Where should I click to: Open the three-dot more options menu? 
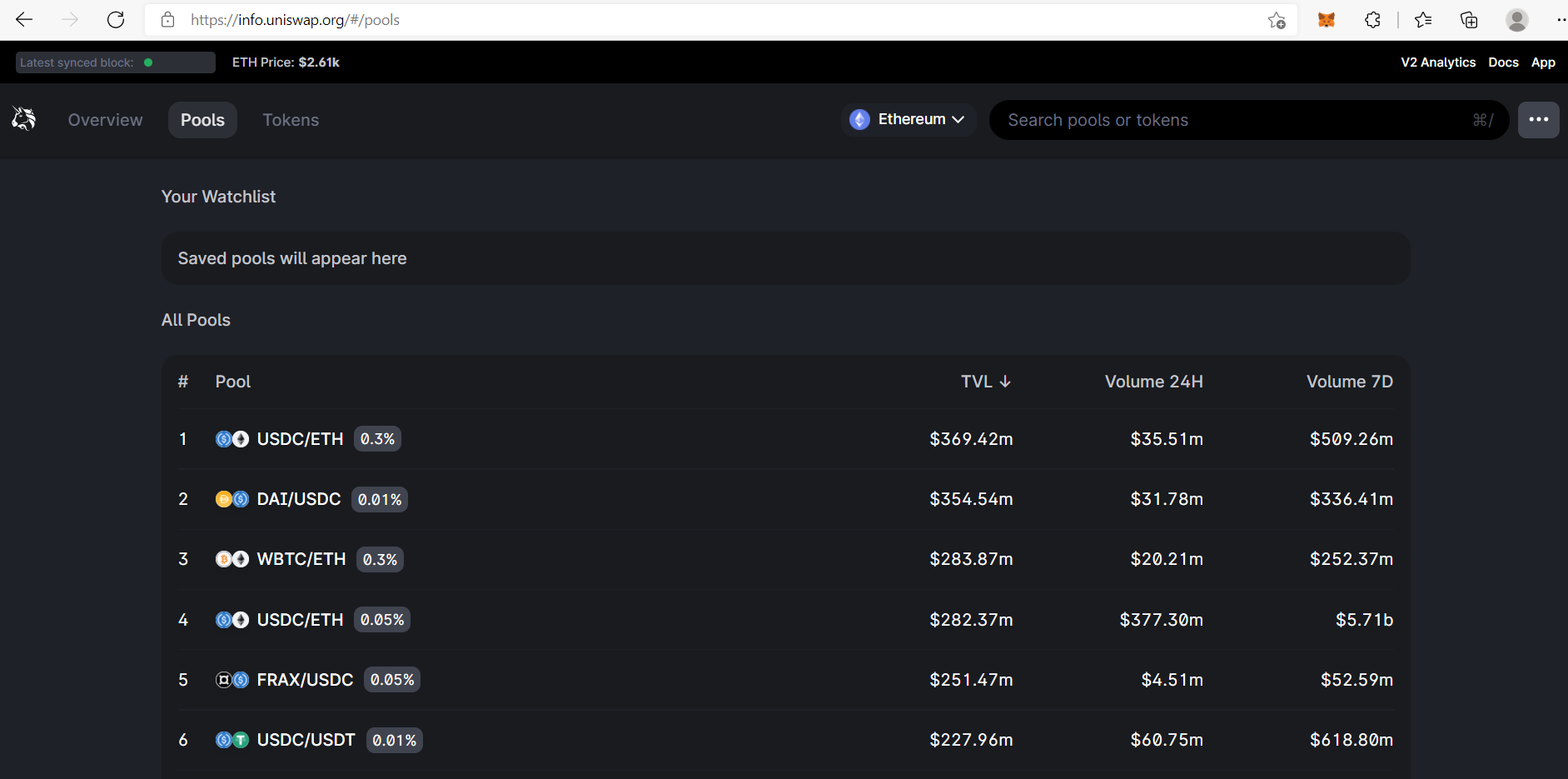coord(1538,120)
